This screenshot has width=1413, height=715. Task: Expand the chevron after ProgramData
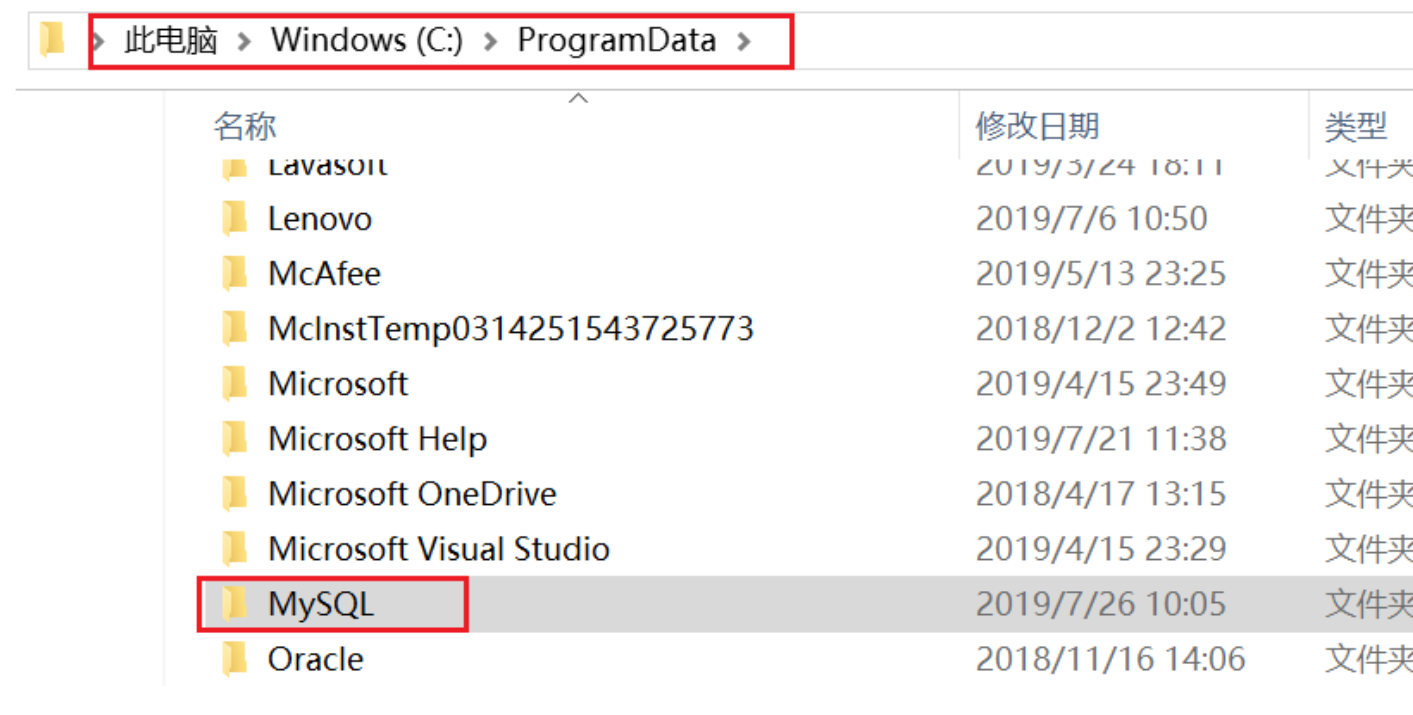point(743,41)
